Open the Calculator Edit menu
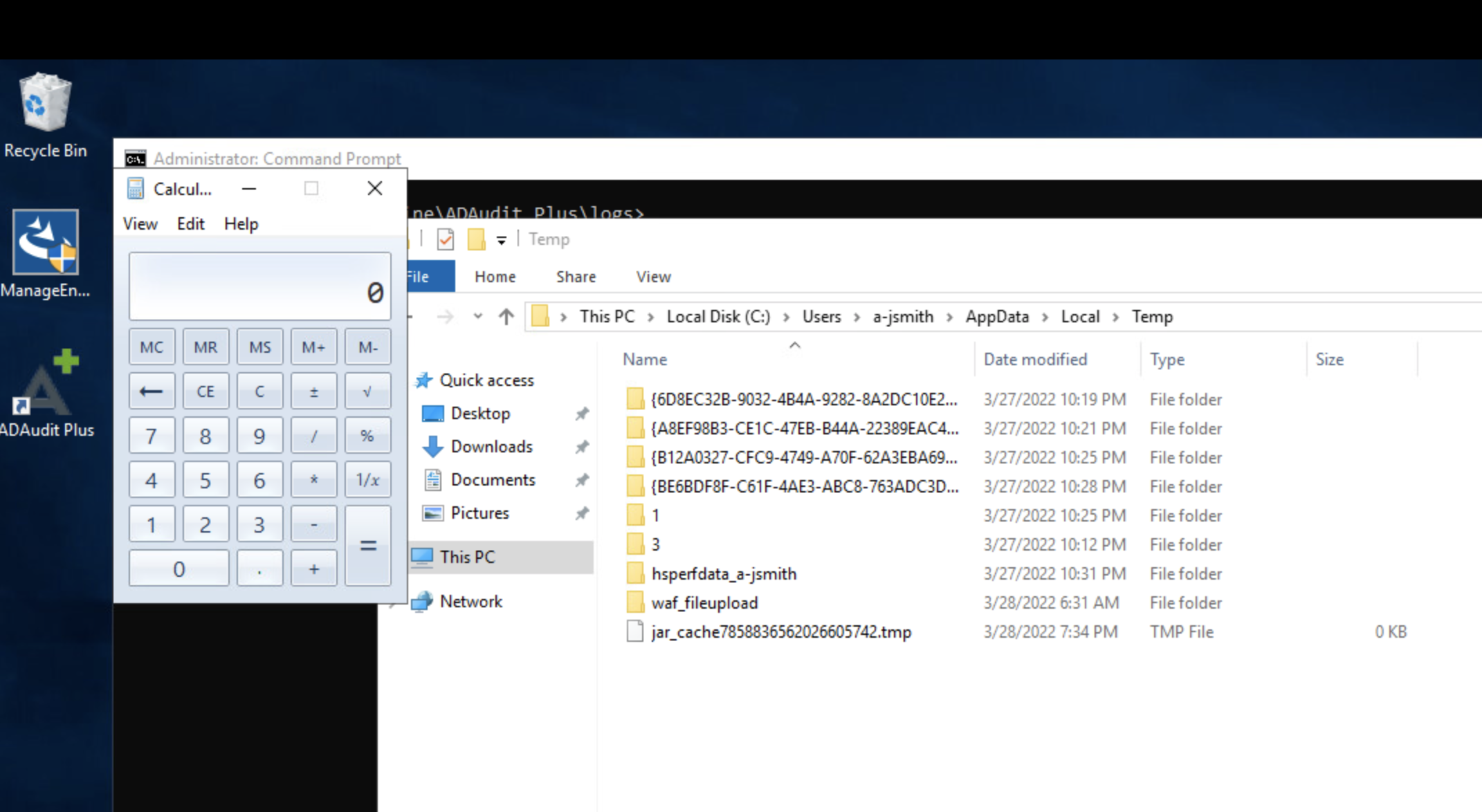The width and height of the screenshot is (1482, 812). [x=190, y=224]
